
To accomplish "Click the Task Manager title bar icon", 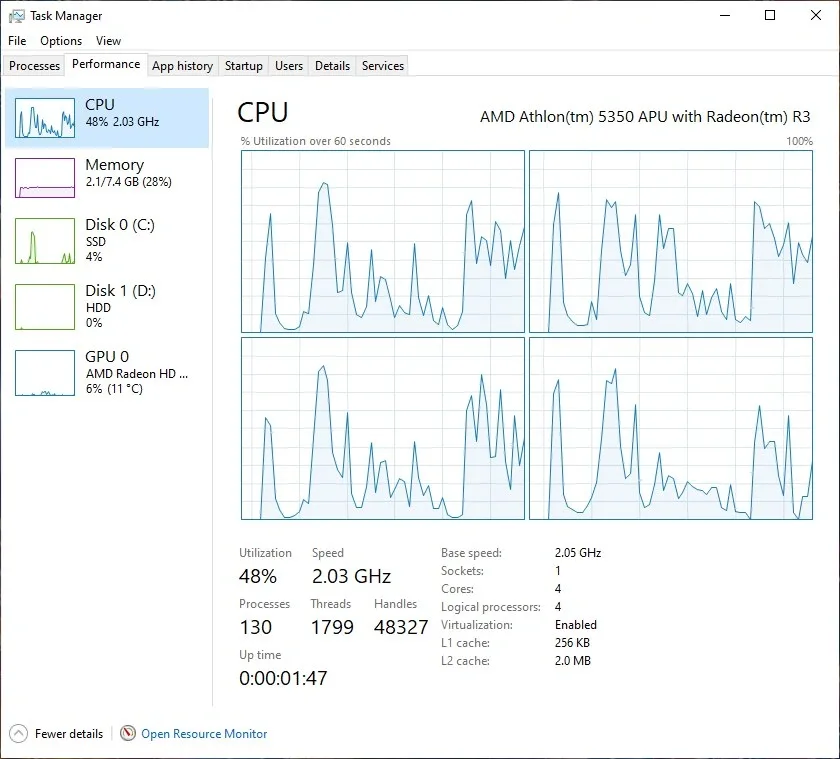I will pyautogui.click(x=17, y=16).
